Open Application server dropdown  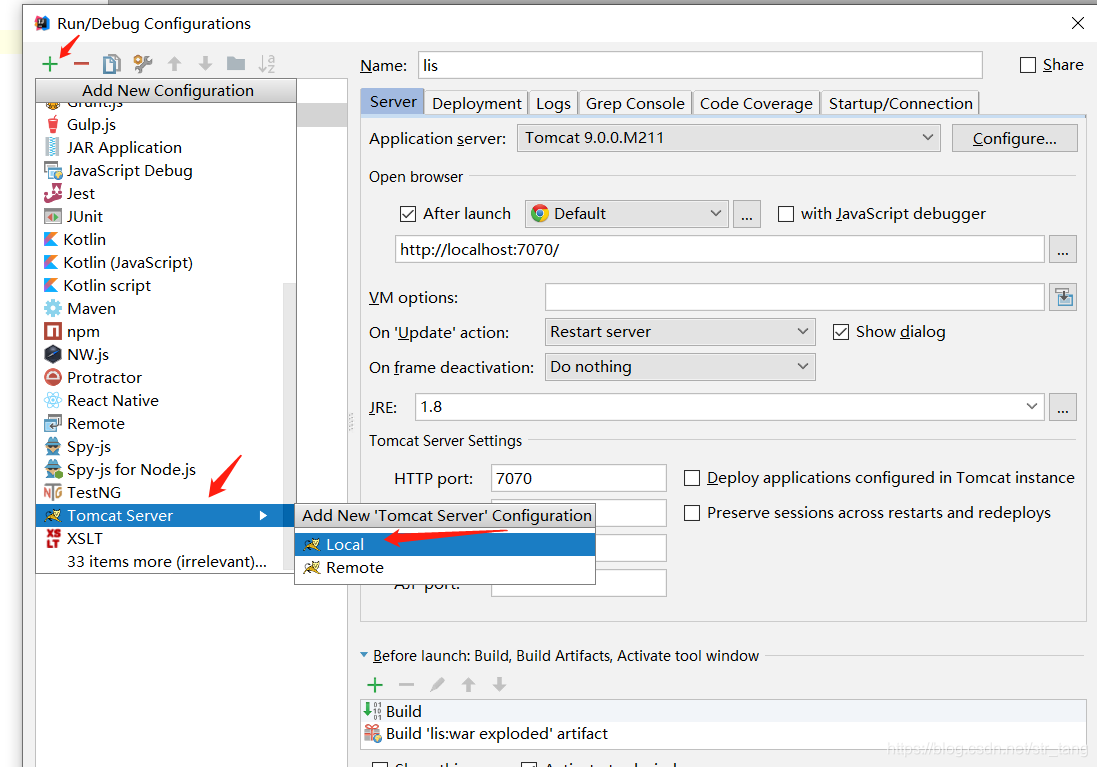(x=728, y=138)
